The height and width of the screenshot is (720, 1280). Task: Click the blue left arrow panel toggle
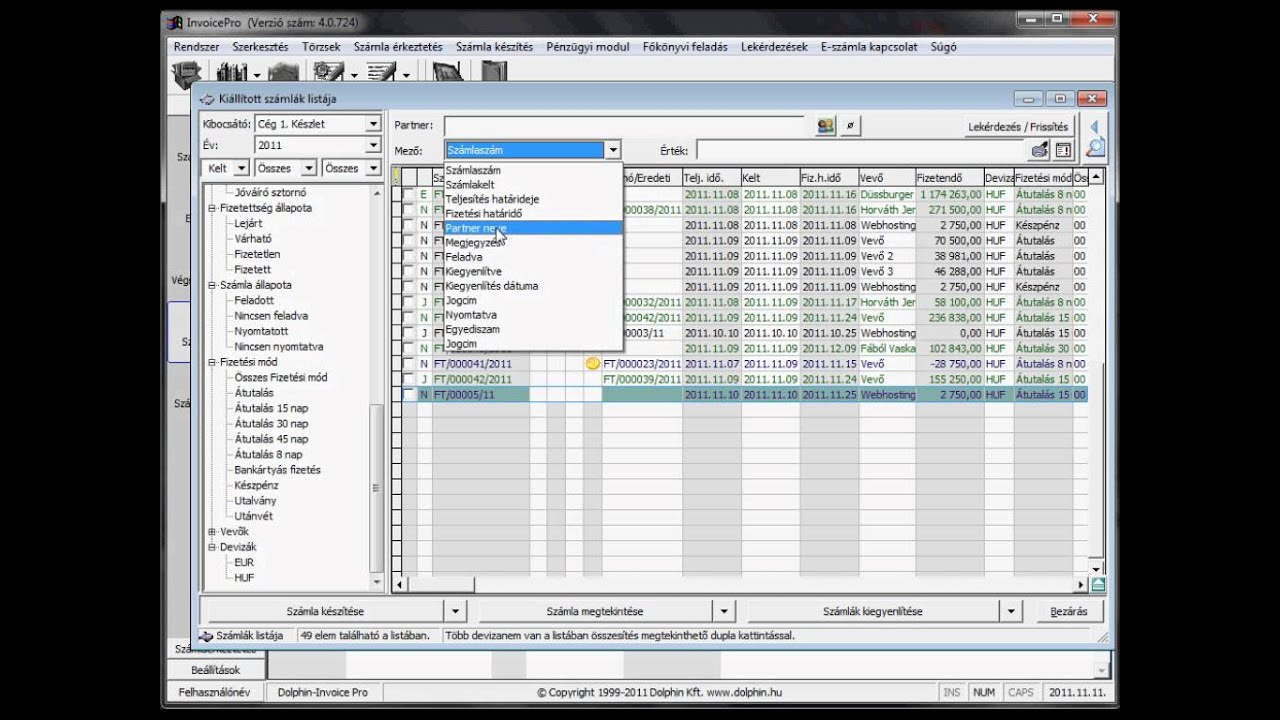pos(1095,126)
